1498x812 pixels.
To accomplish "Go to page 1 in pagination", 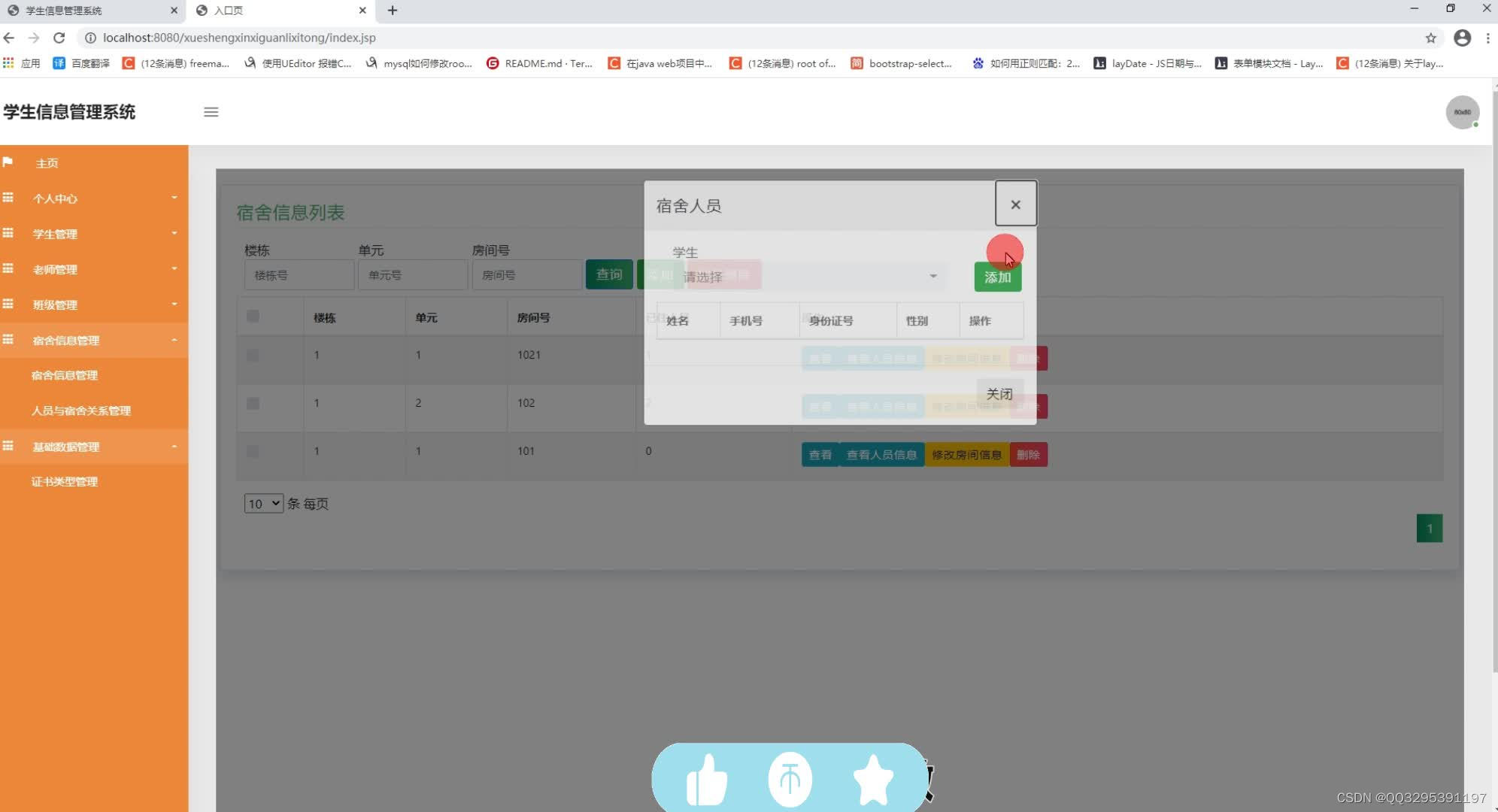I will [x=1430, y=529].
